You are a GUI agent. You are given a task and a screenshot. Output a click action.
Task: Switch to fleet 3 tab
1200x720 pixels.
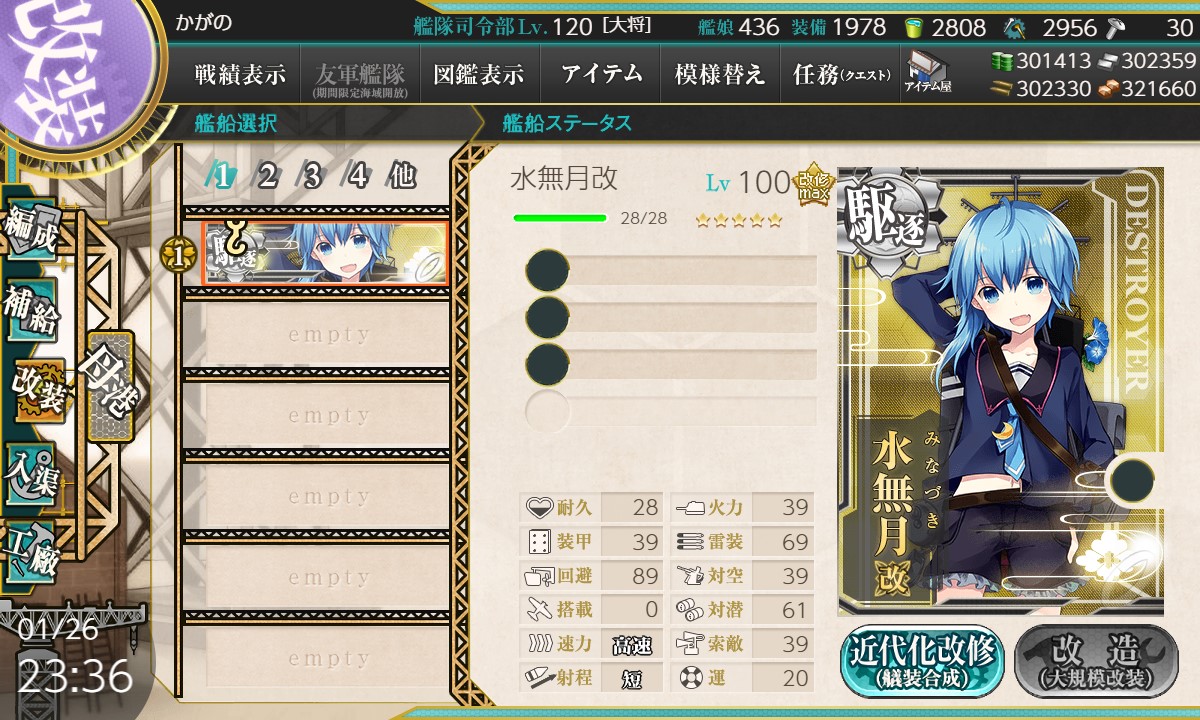coord(312,177)
